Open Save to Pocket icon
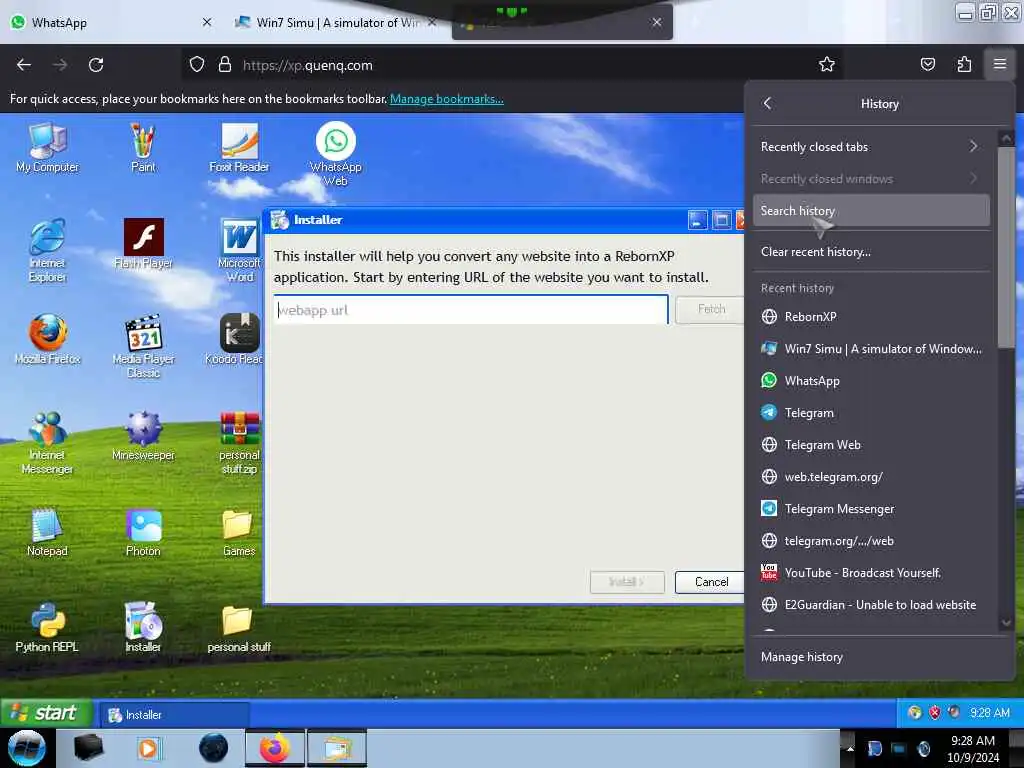Image resolution: width=1024 pixels, height=768 pixels. (x=928, y=64)
